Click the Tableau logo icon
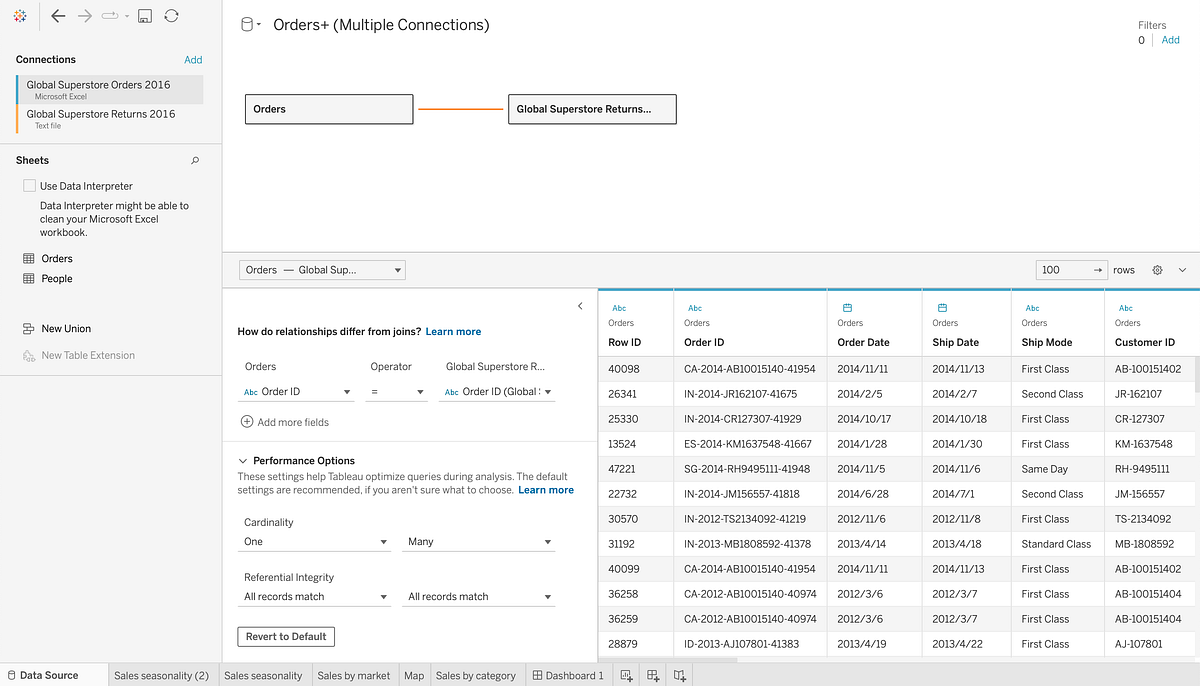The image size is (1200, 686). click(x=18, y=16)
